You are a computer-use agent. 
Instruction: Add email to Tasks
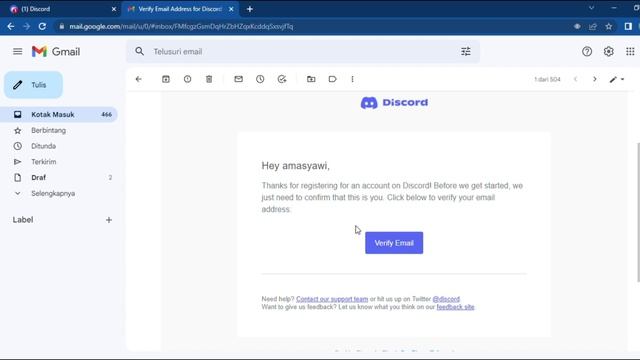(282, 79)
